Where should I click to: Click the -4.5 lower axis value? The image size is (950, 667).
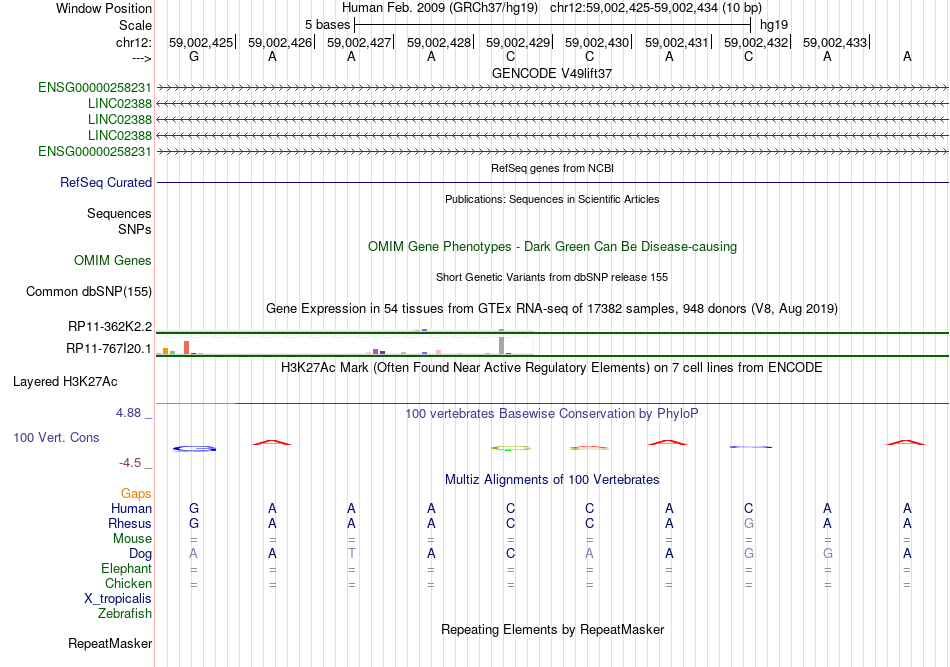[130, 463]
